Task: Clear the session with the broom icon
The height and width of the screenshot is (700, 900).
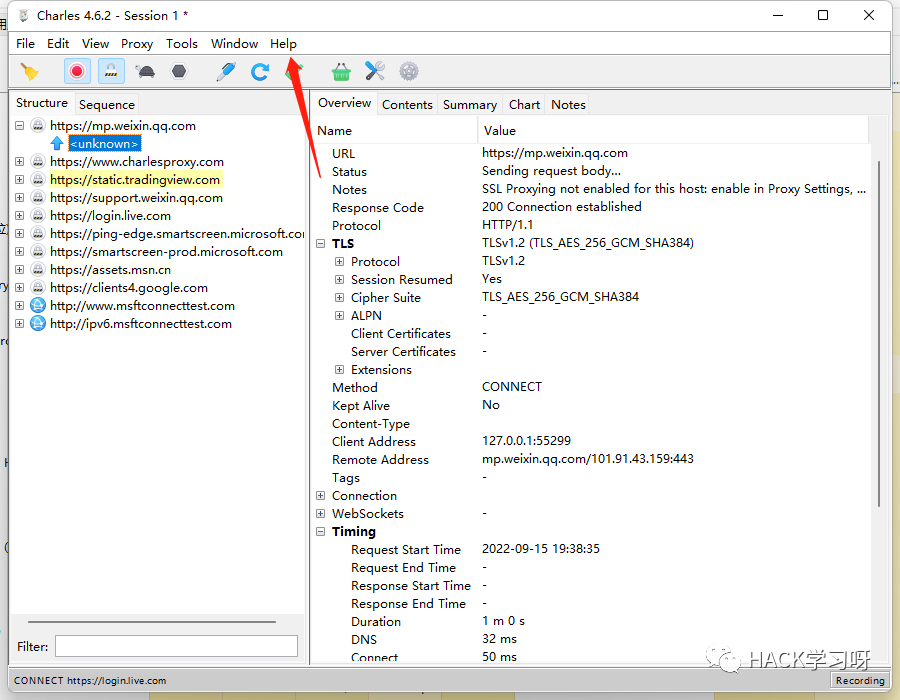Action: pos(29,72)
